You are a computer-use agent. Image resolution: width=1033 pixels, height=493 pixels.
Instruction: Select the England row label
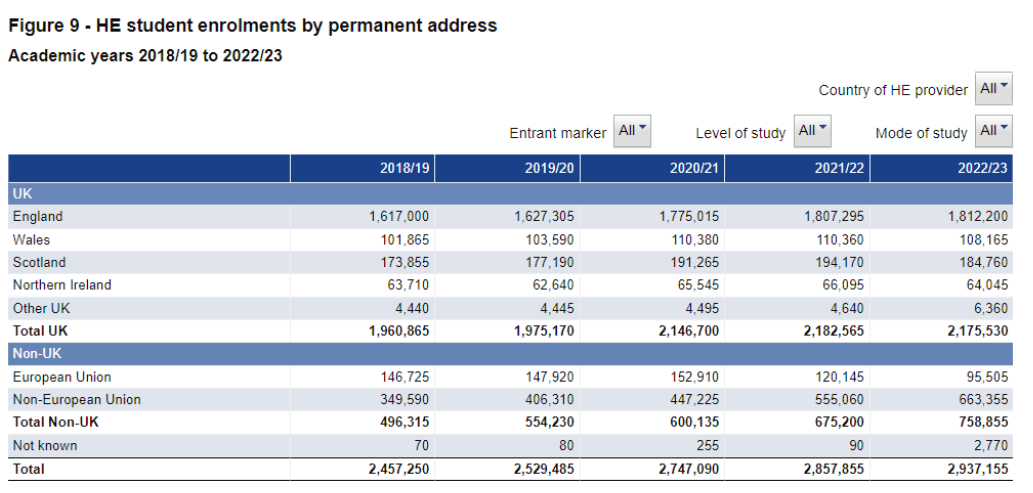[38, 216]
